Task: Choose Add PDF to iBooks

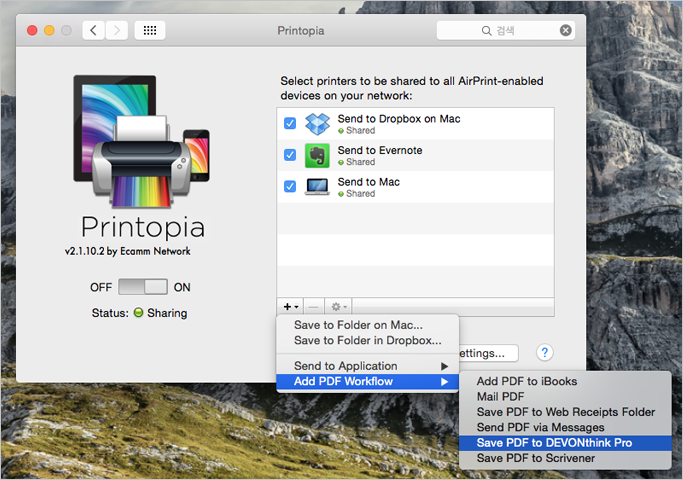Action: point(565,381)
